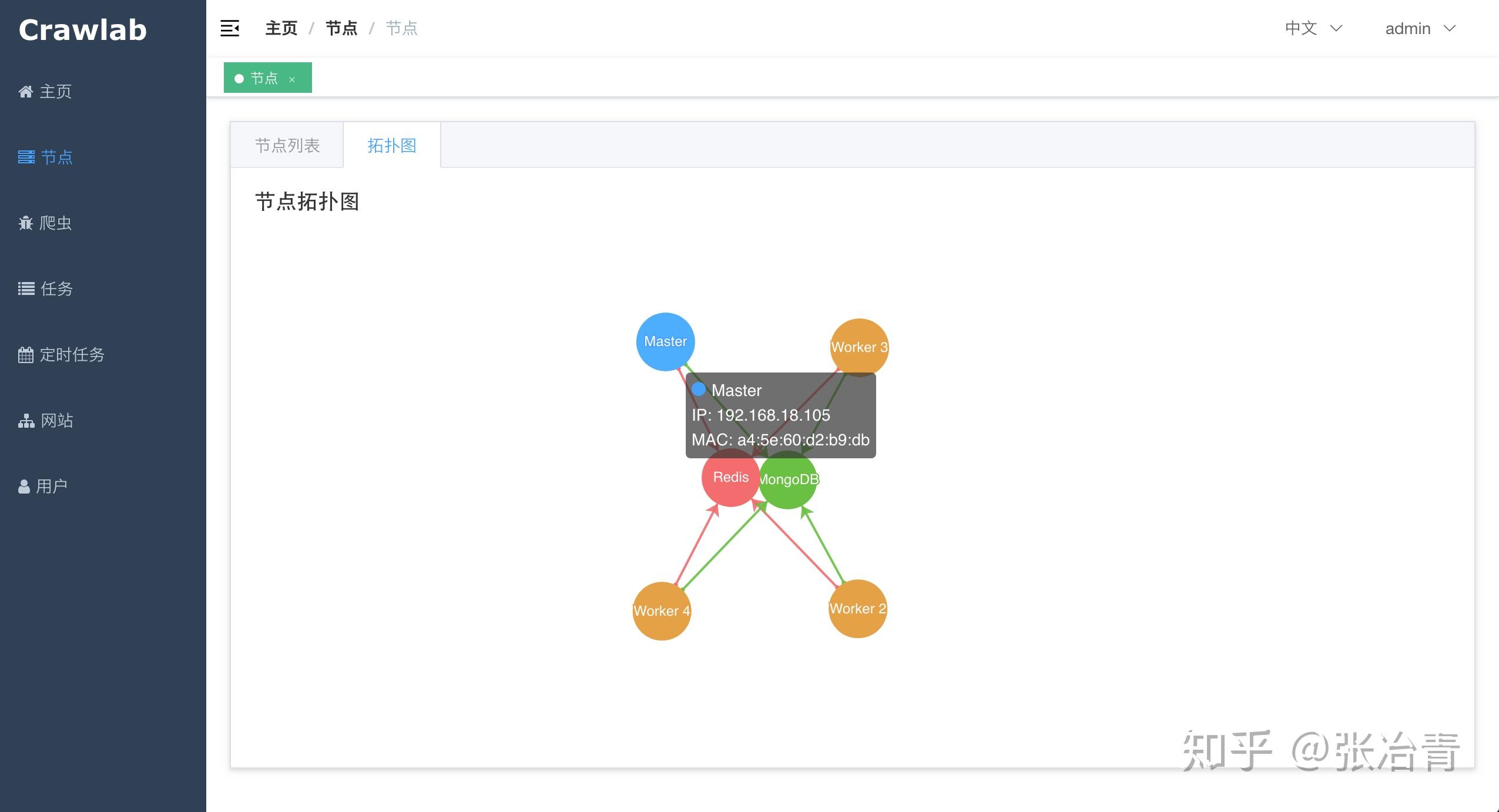Select the Redis node in the topology

[723, 488]
